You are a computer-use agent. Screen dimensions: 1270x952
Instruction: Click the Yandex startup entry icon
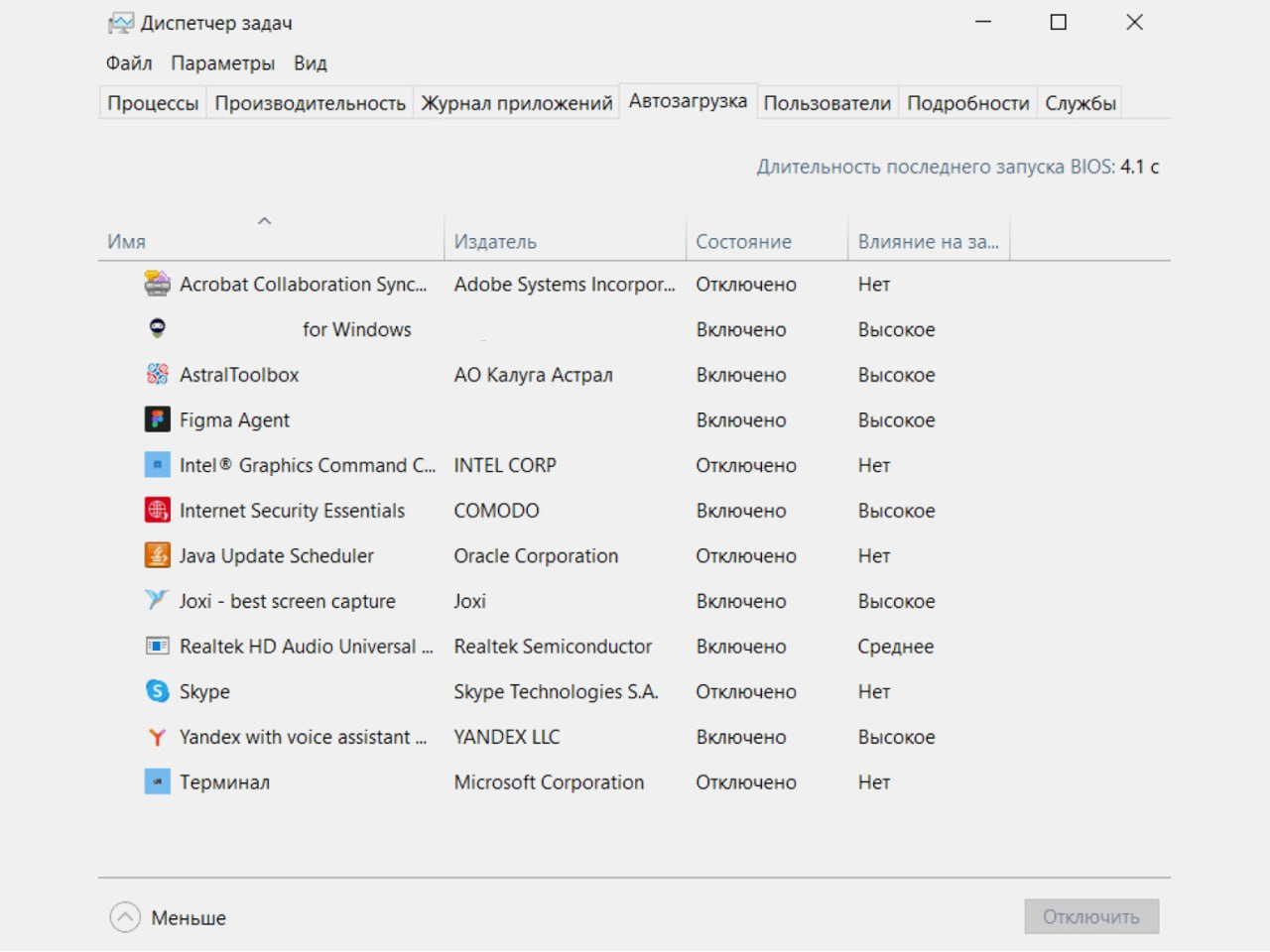[157, 737]
